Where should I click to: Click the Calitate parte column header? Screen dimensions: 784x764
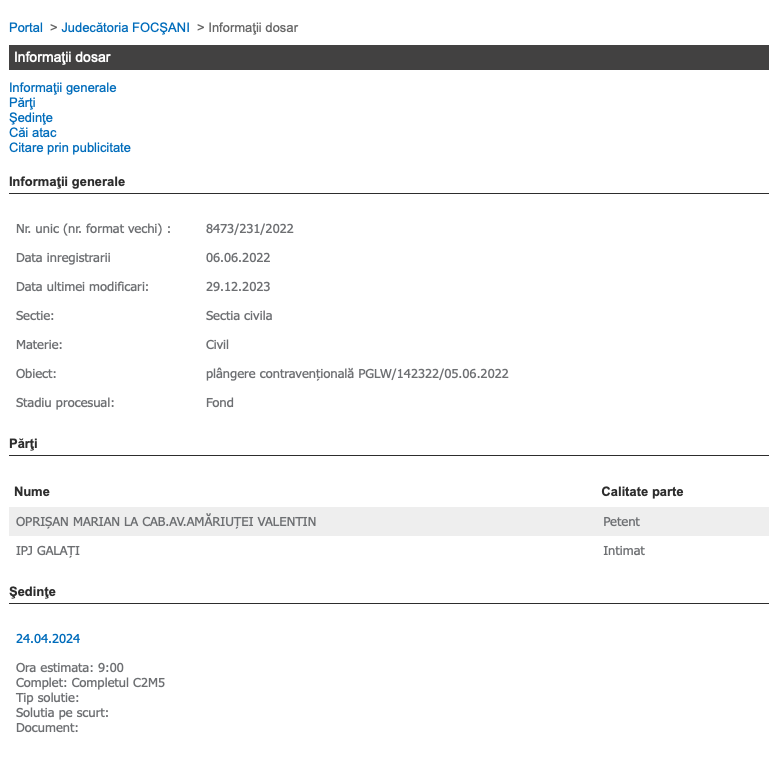coord(642,492)
